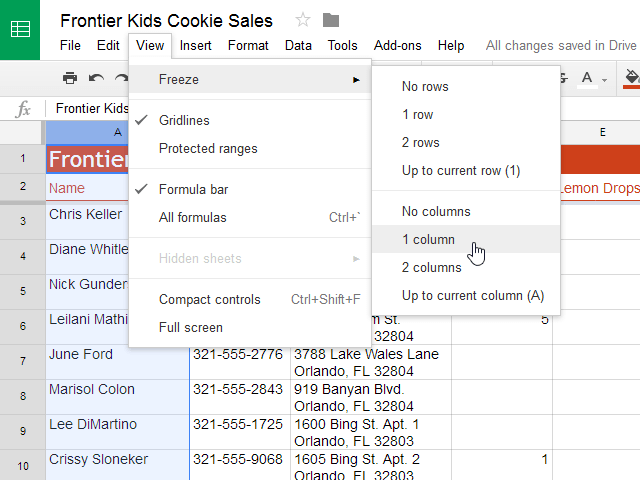Open the Insert menu
Viewport: 640px width, 480px height.
click(x=196, y=45)
